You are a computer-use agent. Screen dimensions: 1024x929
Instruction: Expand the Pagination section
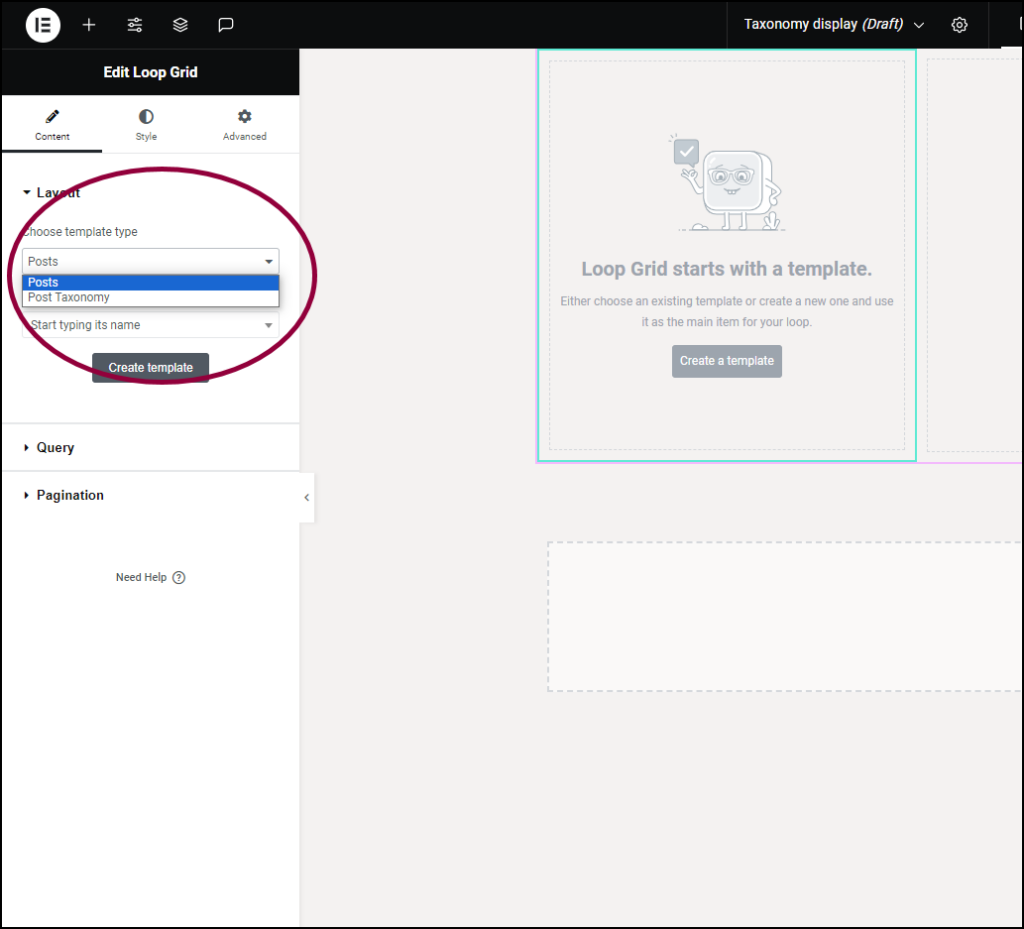(70, 494)
